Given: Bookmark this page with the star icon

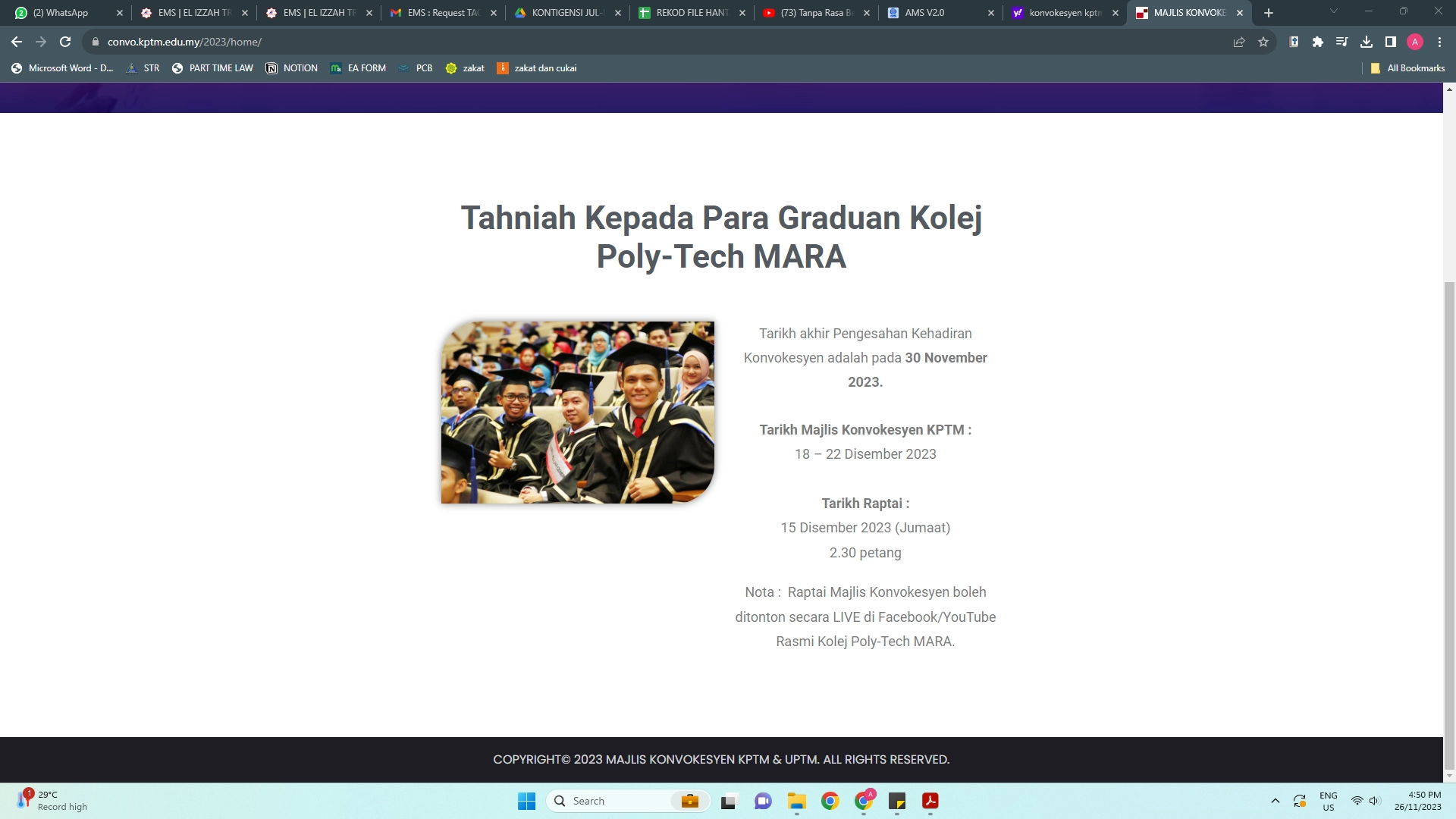Looking at the screenshot, I should [x=1263, y=42].
